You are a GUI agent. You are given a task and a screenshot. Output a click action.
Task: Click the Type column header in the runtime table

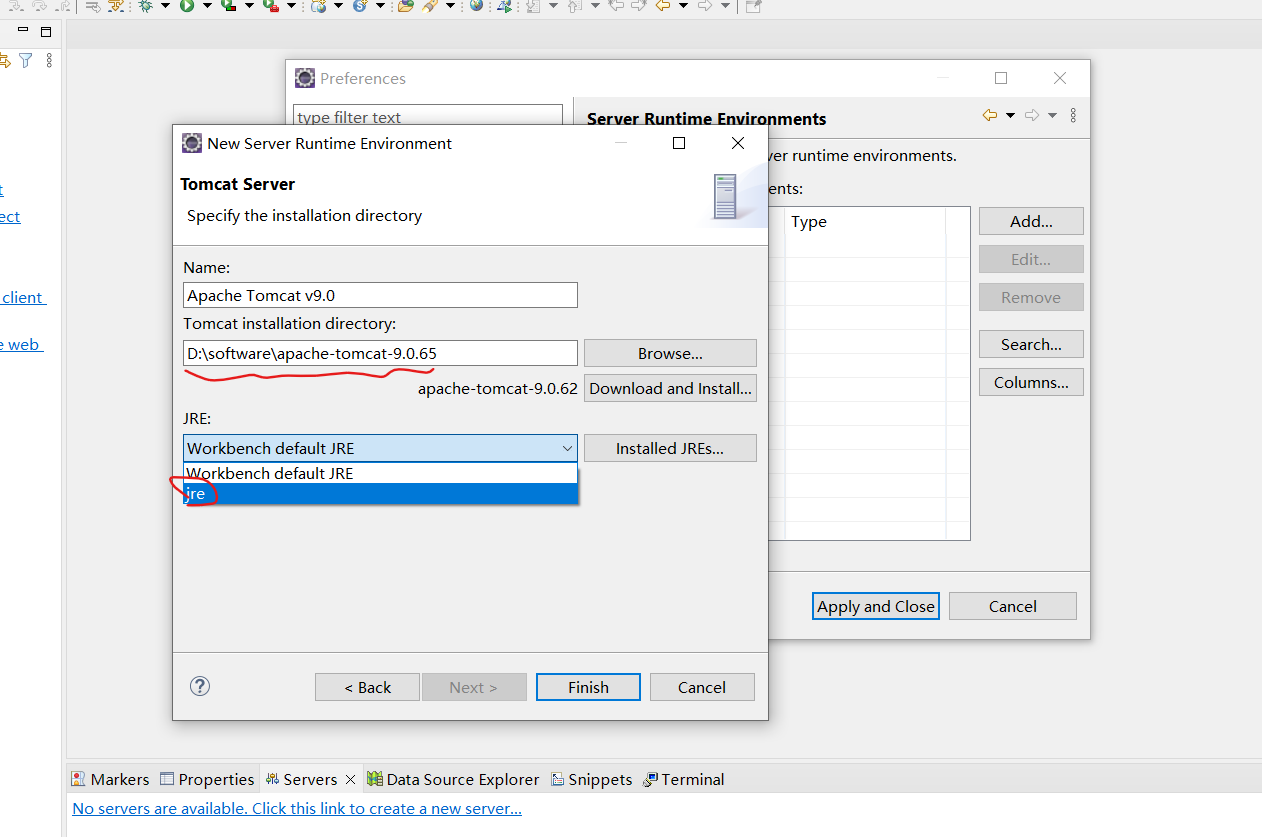(x=864, y=221)
